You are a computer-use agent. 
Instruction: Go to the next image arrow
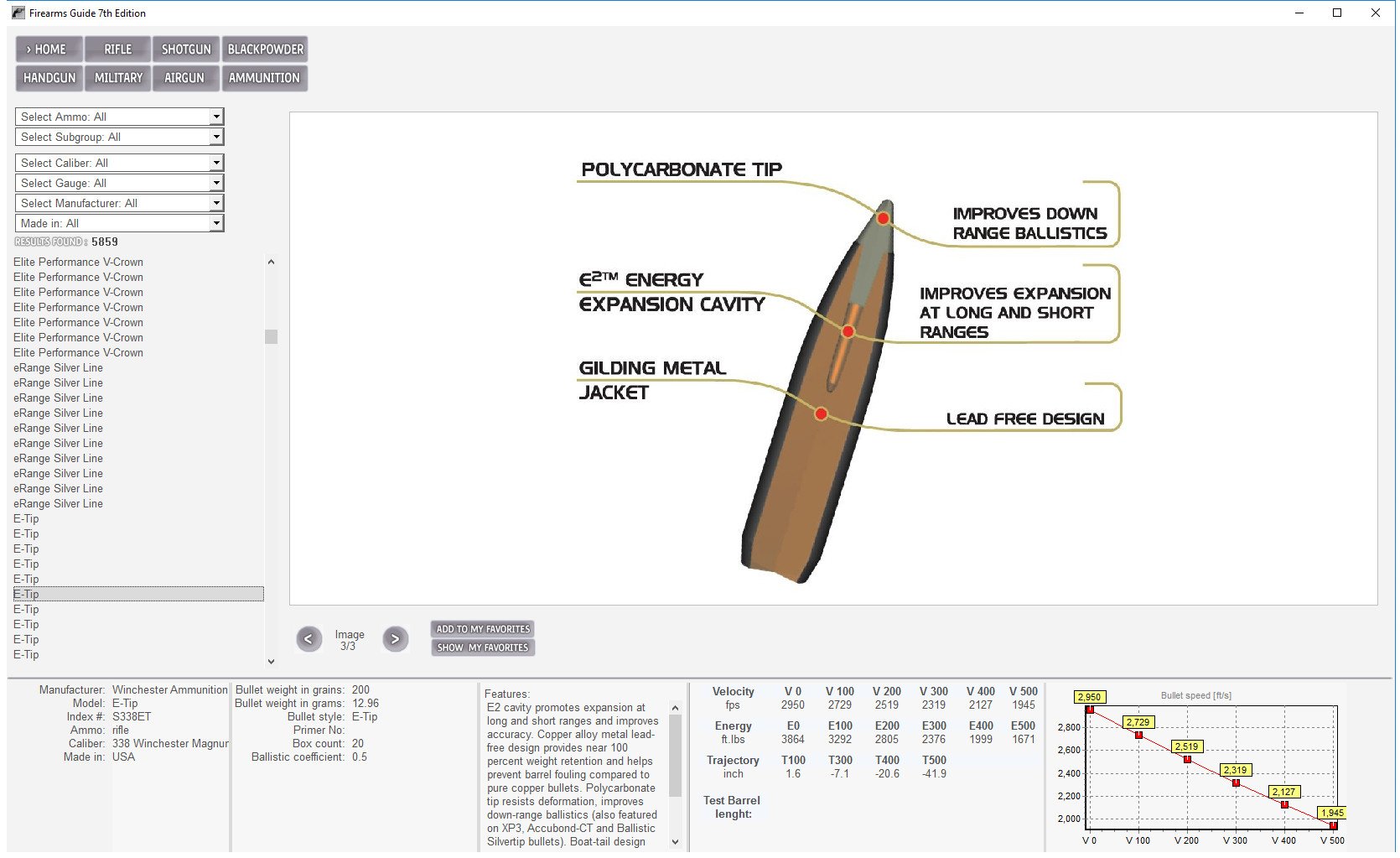tap(395, 639)
